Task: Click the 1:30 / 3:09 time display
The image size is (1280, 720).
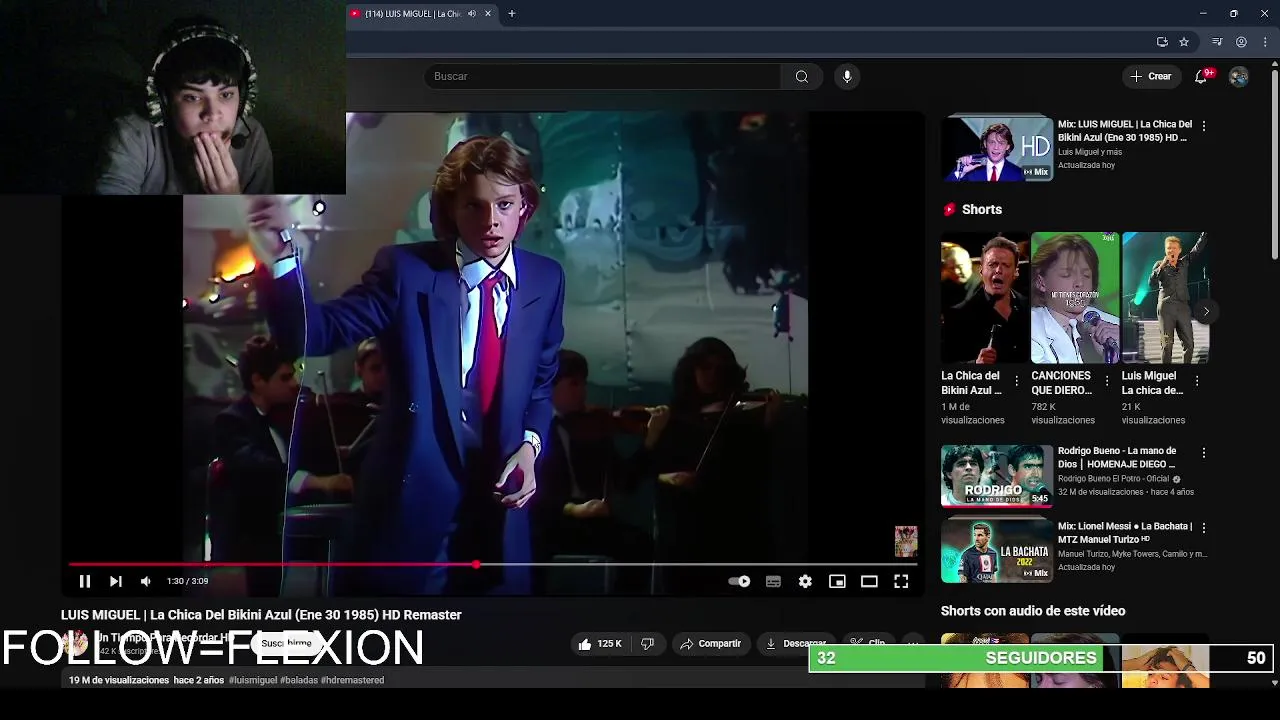Action: [x=187, y=581]
